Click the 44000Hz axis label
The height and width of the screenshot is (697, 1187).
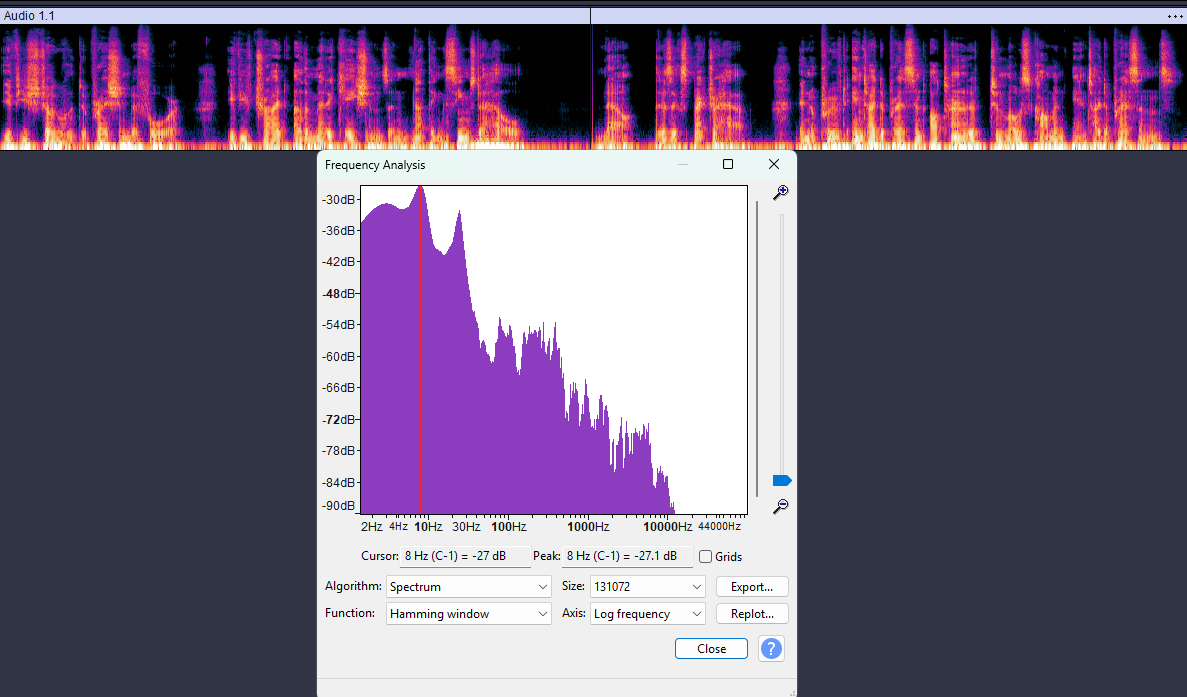[719, 527]
